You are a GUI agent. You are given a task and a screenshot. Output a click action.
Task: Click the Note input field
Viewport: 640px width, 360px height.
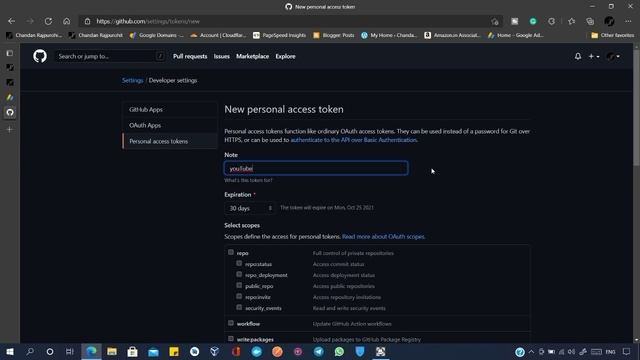316,168
